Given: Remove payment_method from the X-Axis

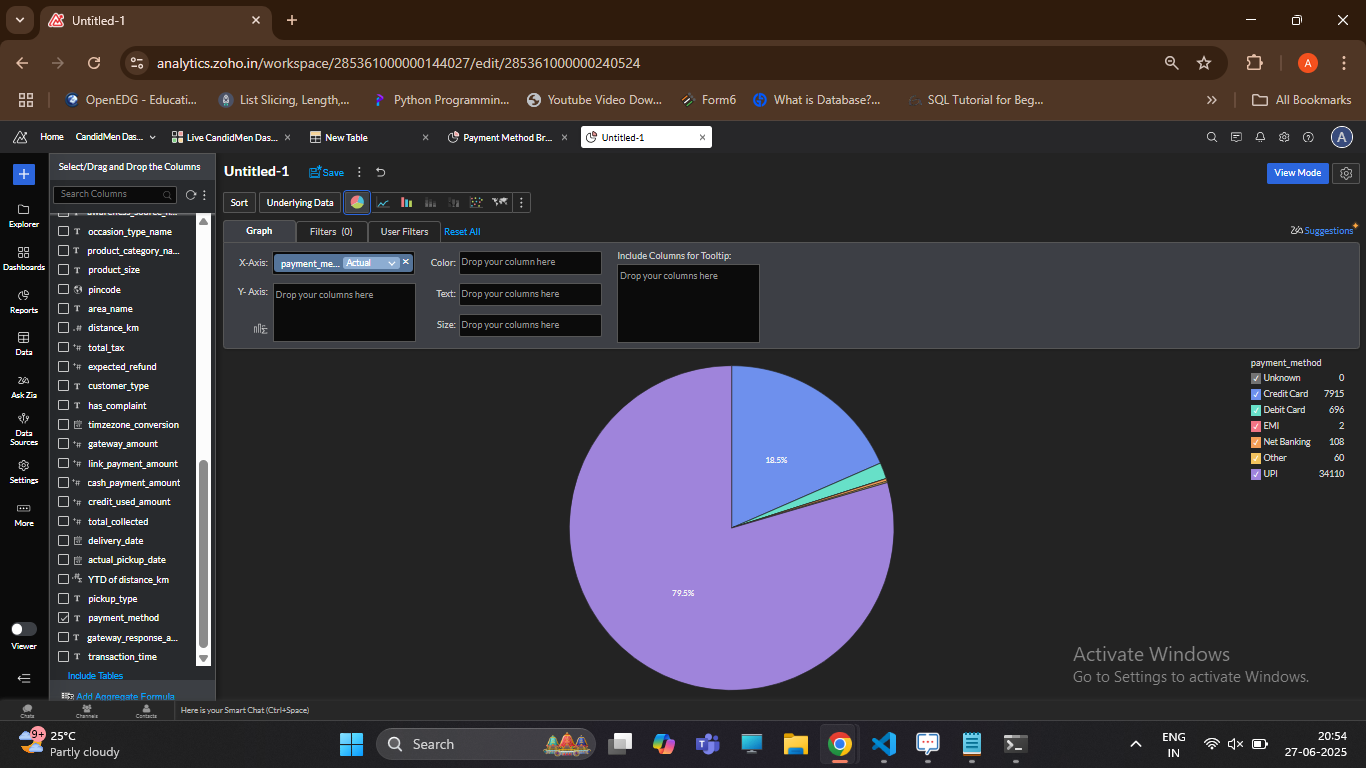Looking at the screenshot, I should tap(406, 262).
